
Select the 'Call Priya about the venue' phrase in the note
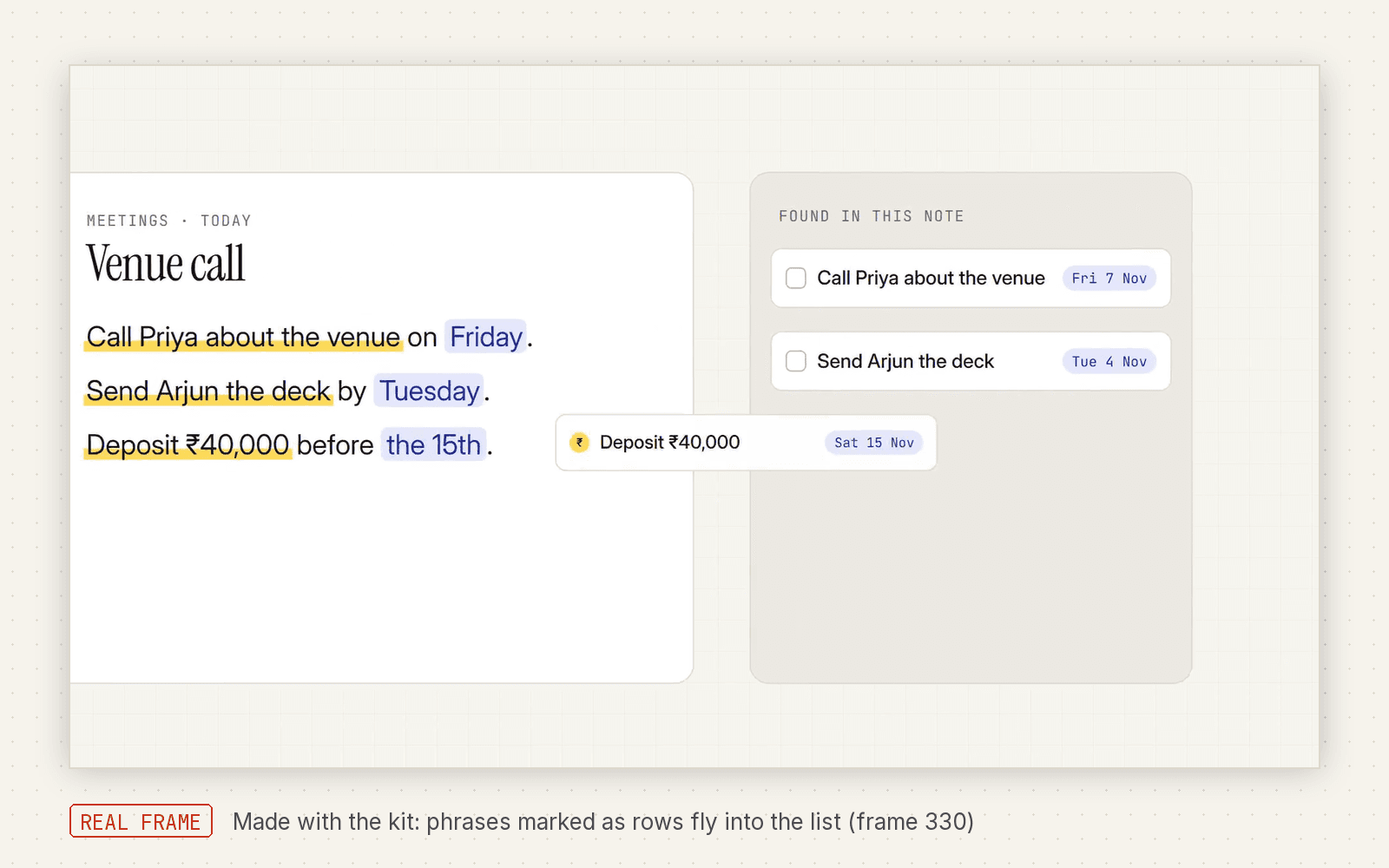243,337
